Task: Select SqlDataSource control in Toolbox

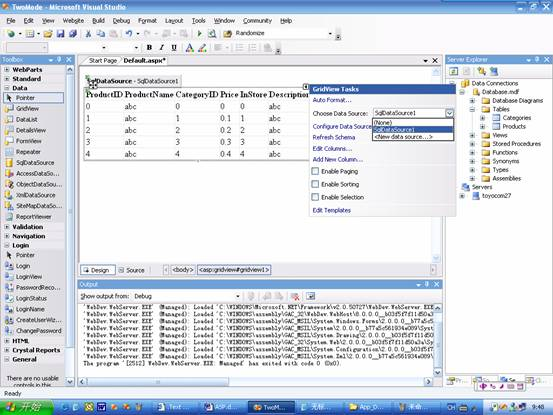Action: 35,163
